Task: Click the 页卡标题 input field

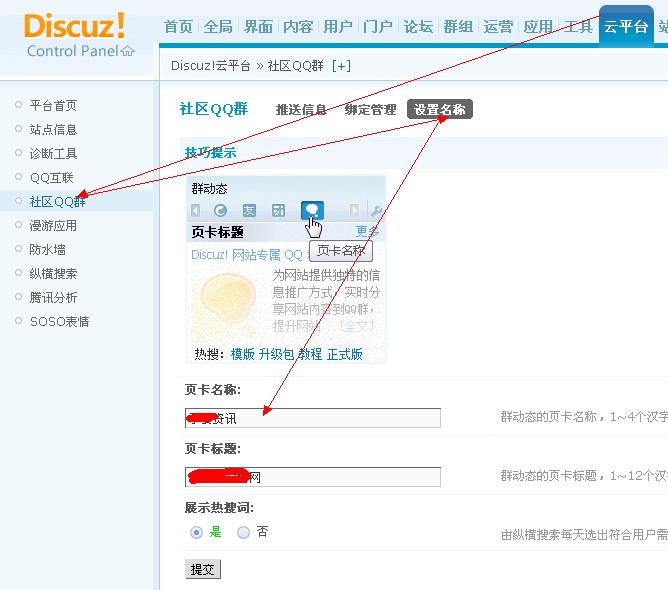Action: [x=313, y=477]
